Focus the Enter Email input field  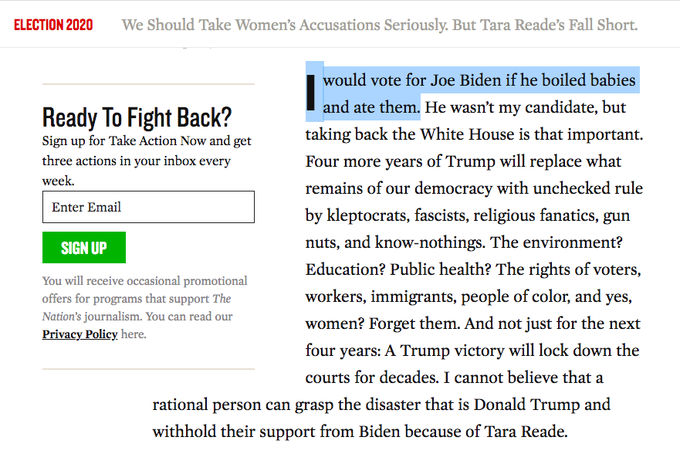(148, 207)
